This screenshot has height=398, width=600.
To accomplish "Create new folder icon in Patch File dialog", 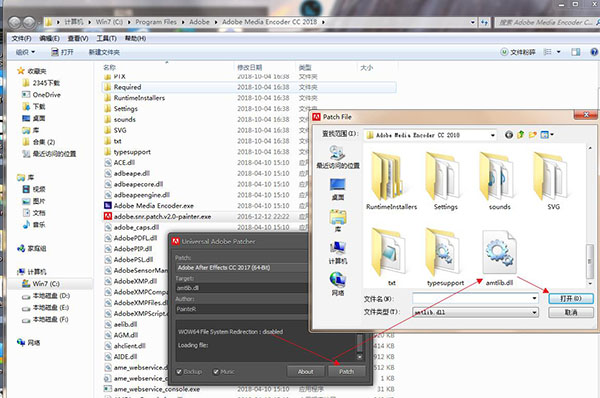I will pos(533,135).
